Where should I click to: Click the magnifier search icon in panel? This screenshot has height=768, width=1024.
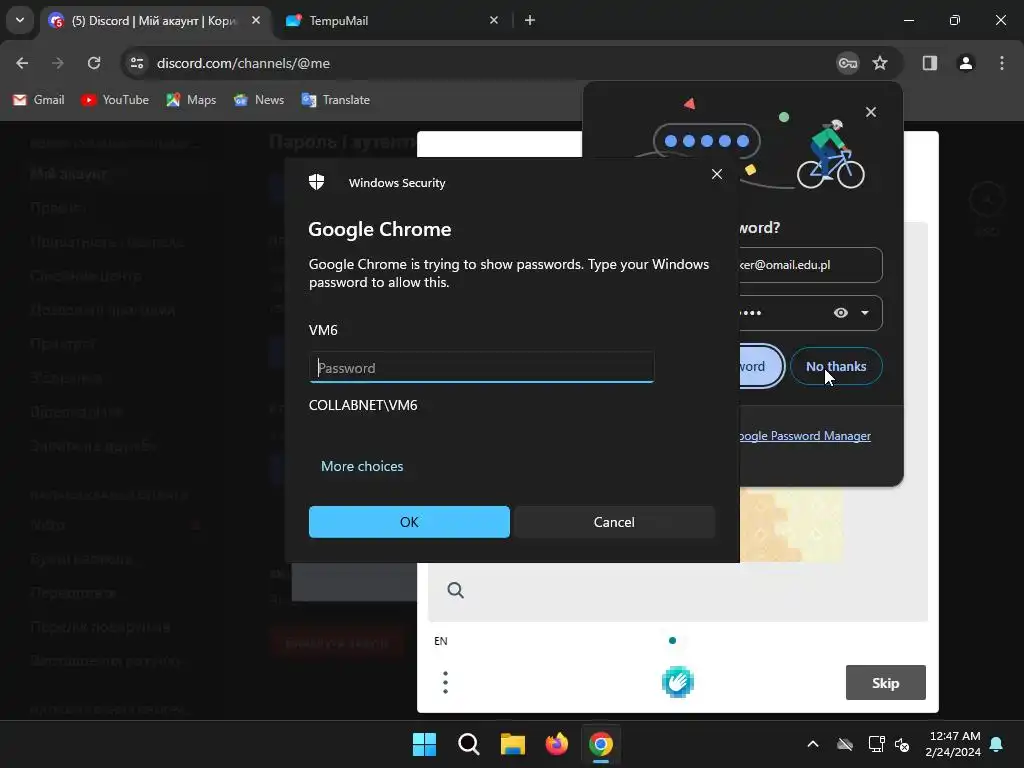455,590
